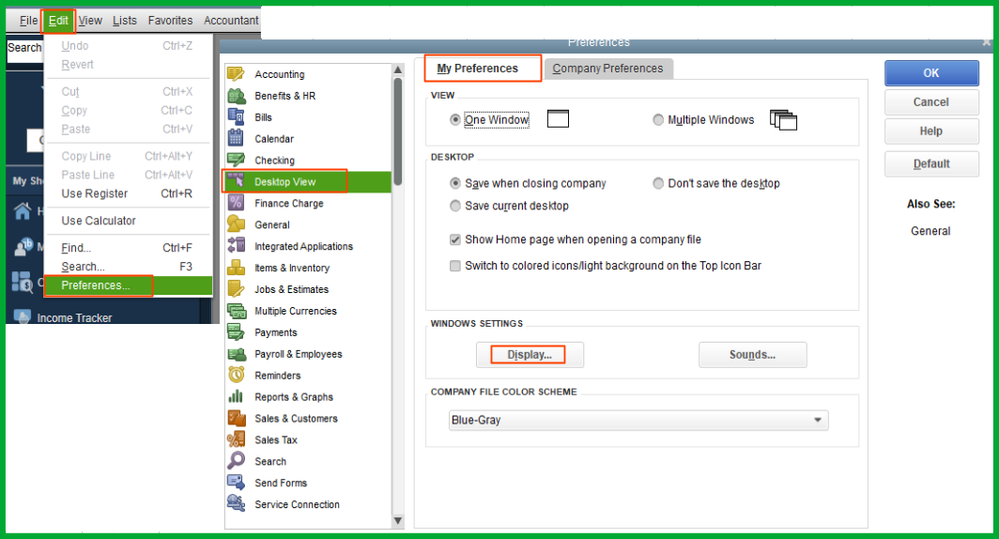Select the Accounting preferences icon
The width and height of the screenshot is (999, 539).
[236, 74]
